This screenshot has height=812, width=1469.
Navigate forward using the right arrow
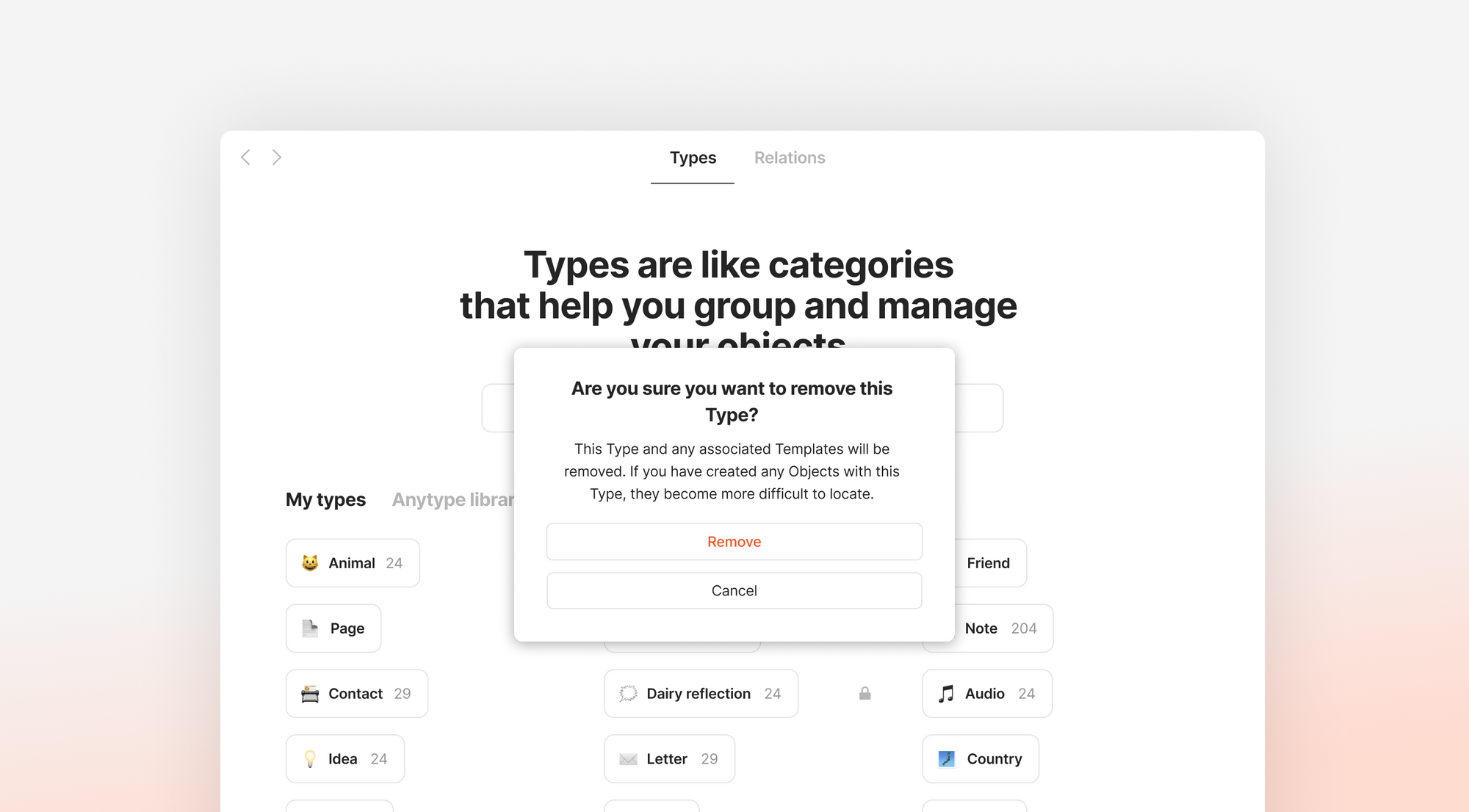point(278,156)
